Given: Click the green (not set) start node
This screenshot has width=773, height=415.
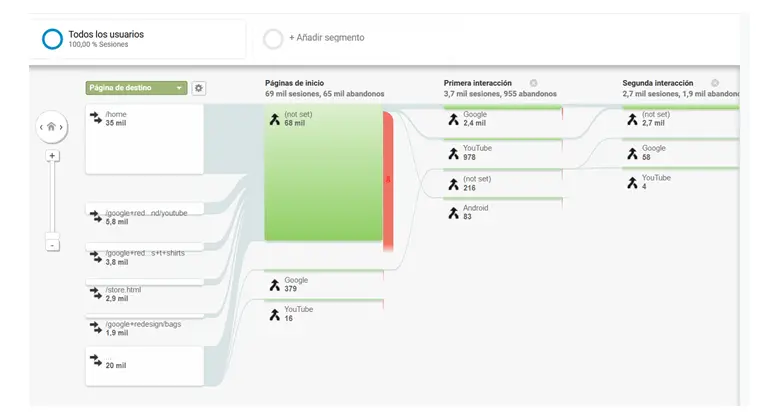Looking at the screenshot, I should pos(323,175).
